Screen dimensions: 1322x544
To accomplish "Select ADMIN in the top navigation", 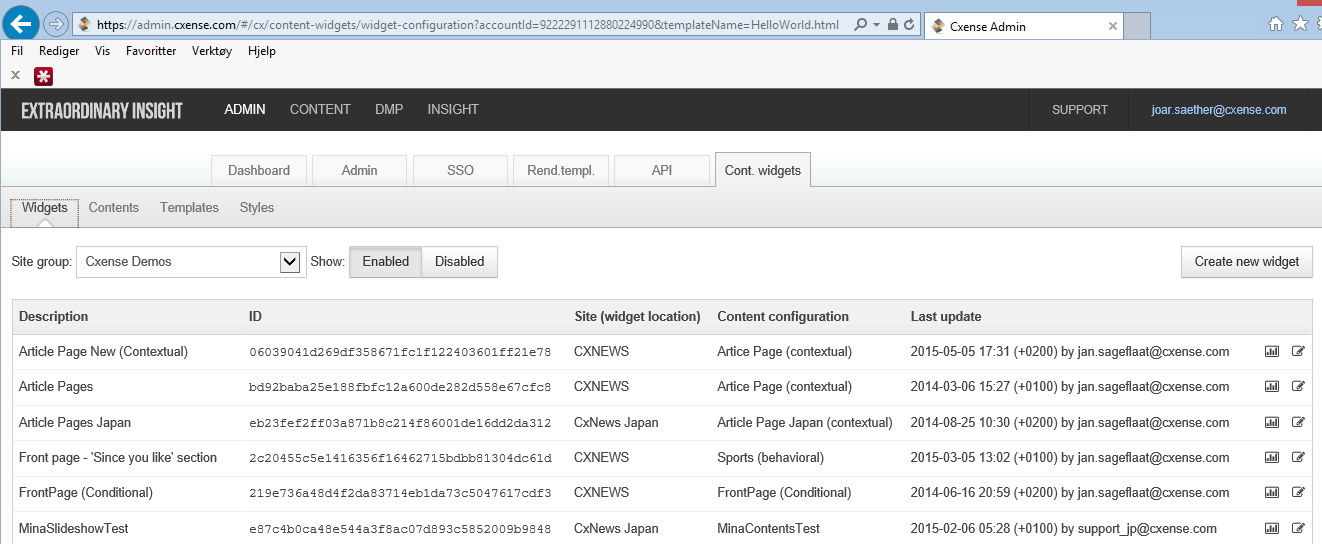I will (245, 110).
